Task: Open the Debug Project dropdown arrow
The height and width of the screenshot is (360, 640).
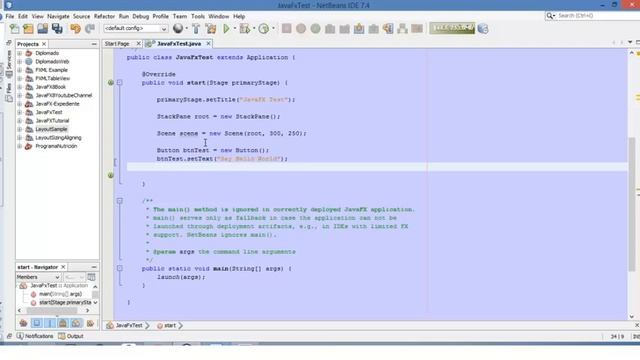Action: click(254, 29)
